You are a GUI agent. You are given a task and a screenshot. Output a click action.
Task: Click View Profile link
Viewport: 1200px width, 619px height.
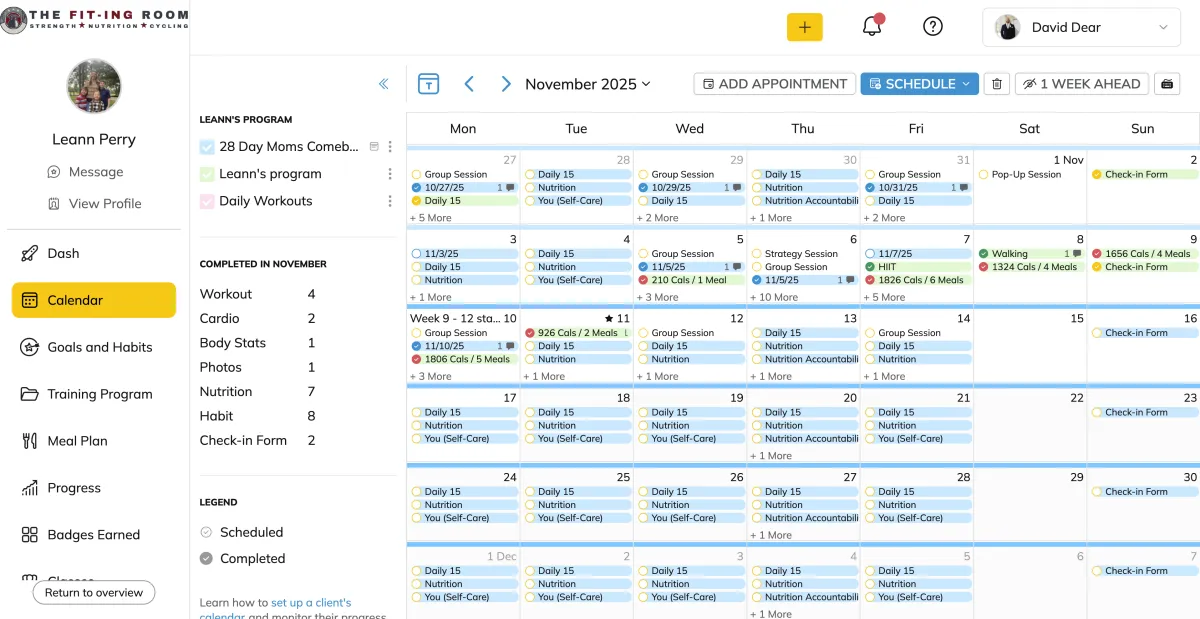click(95, 203)
